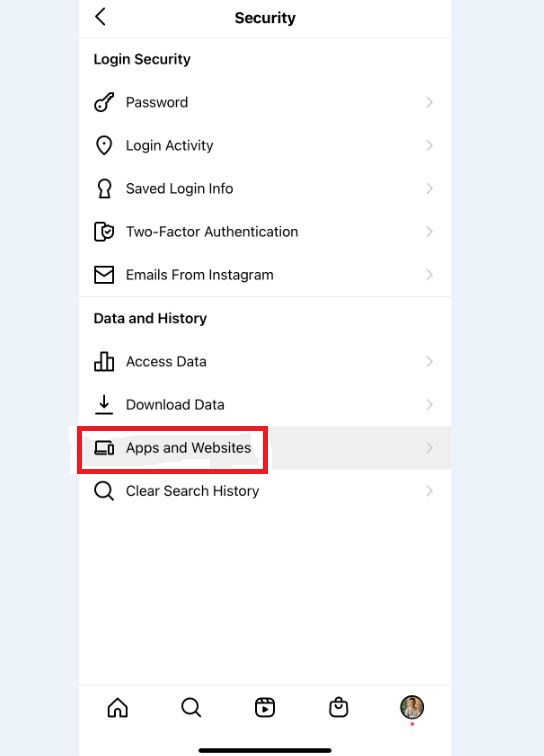Open the Access Data option
Screen dimensions: 544x756
coord(265,361)
